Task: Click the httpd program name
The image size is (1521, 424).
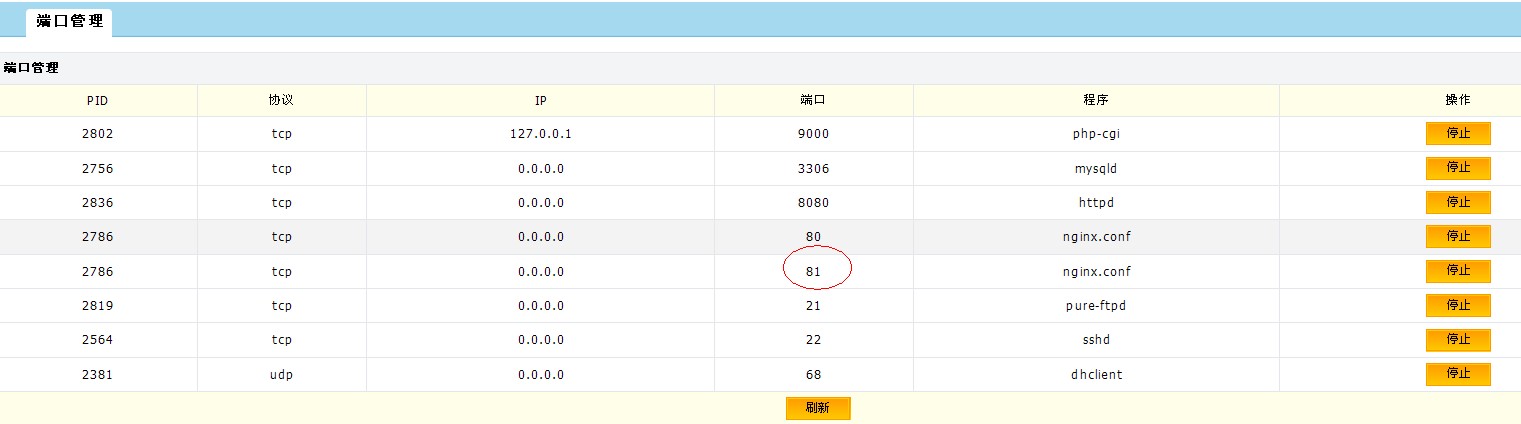Action: 1096,203
